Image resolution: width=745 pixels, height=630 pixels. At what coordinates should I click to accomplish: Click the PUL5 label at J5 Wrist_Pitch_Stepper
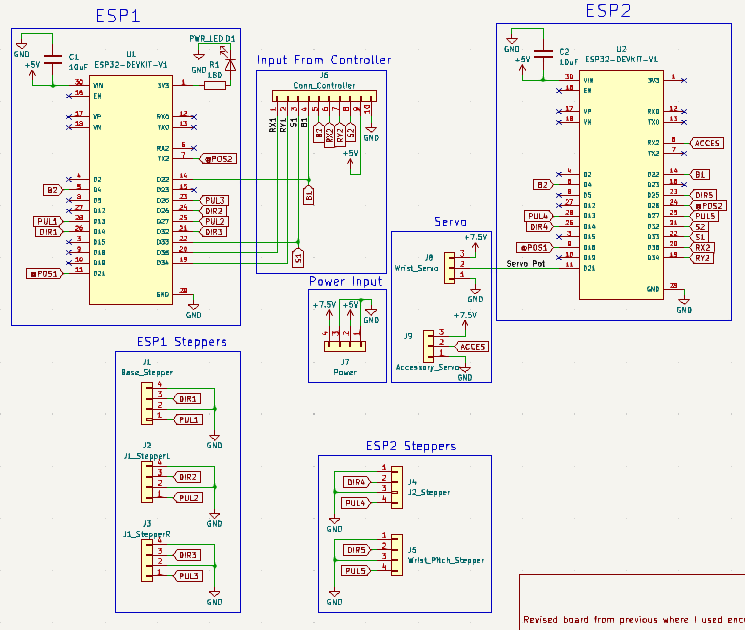tap(355, 571)
